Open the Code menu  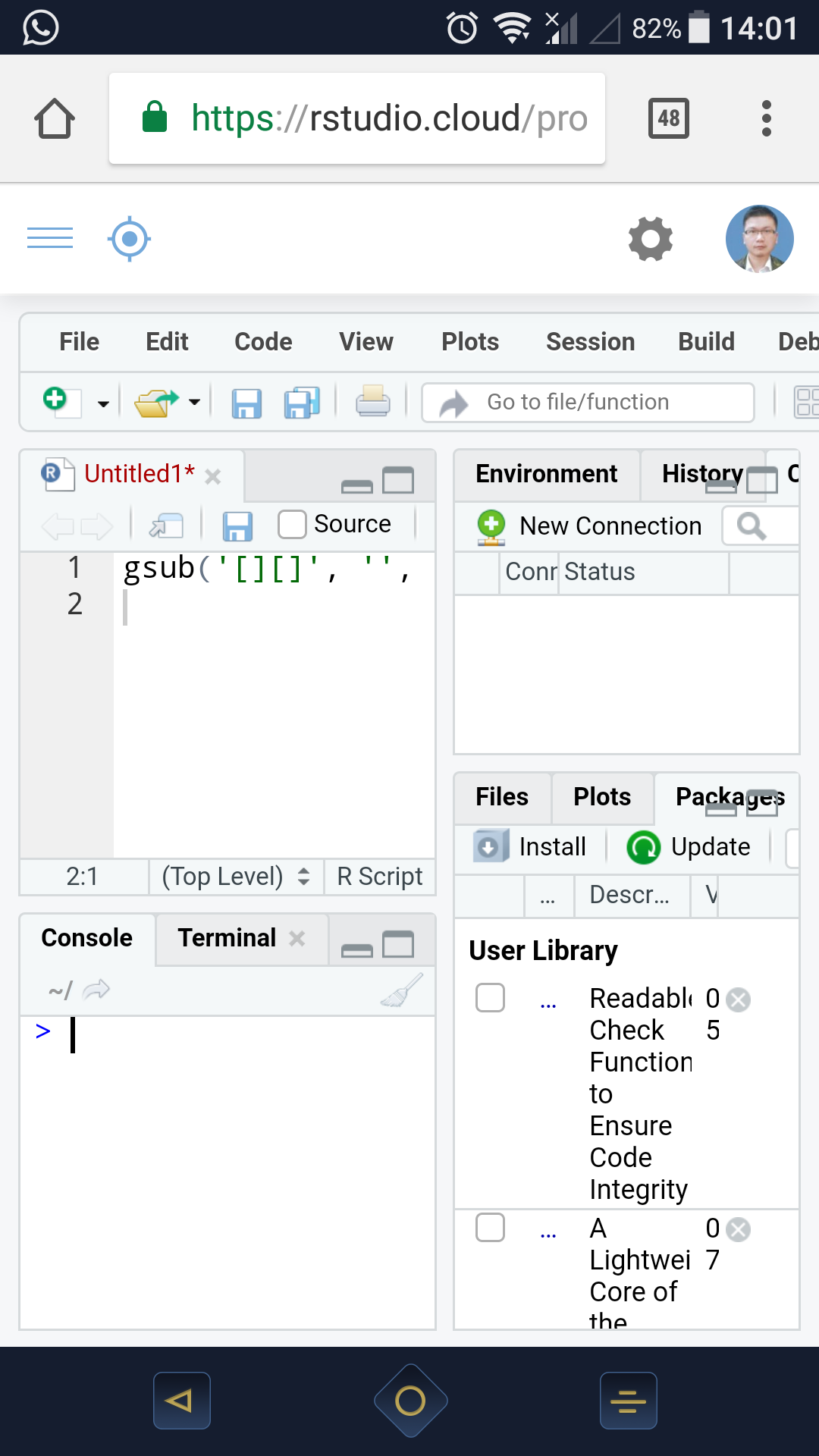263,342
